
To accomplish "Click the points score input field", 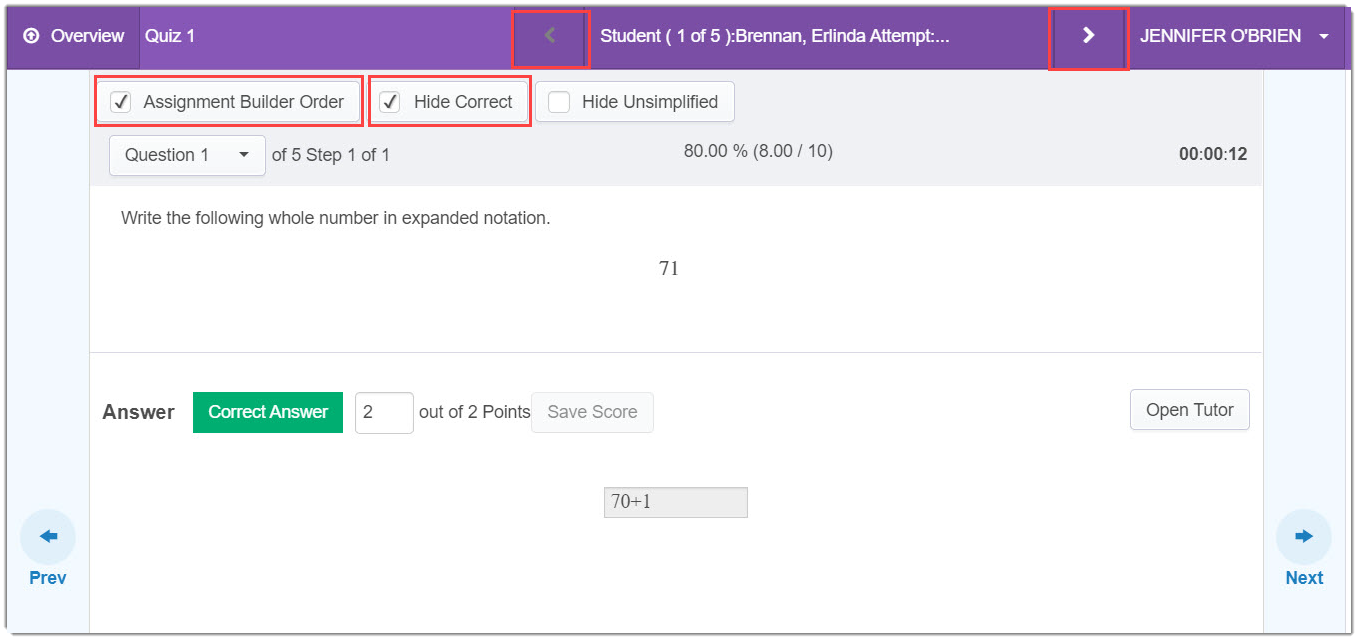I will click(384, 412).
